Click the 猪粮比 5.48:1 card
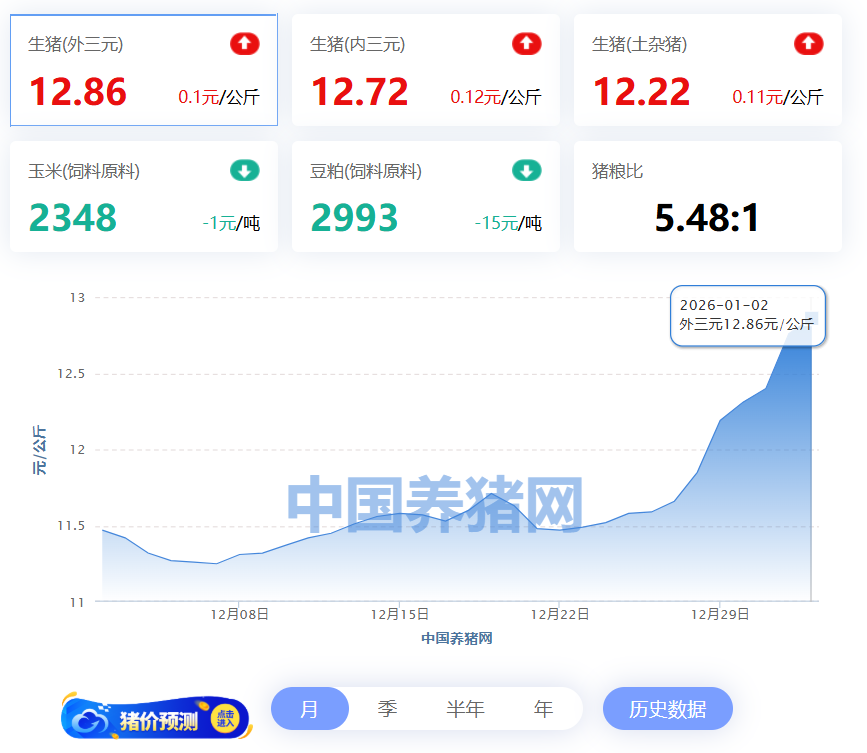 click(708, 197)
